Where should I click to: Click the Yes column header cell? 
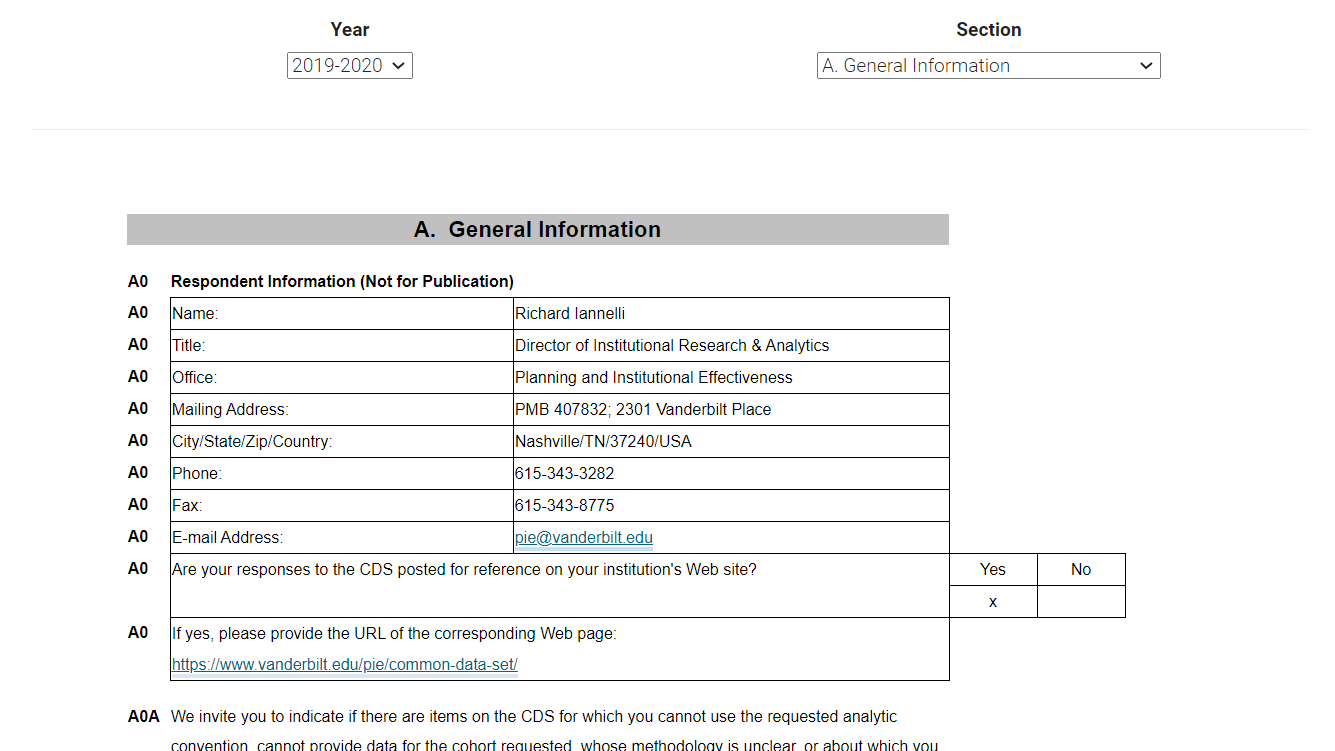(x=992, y=570)
